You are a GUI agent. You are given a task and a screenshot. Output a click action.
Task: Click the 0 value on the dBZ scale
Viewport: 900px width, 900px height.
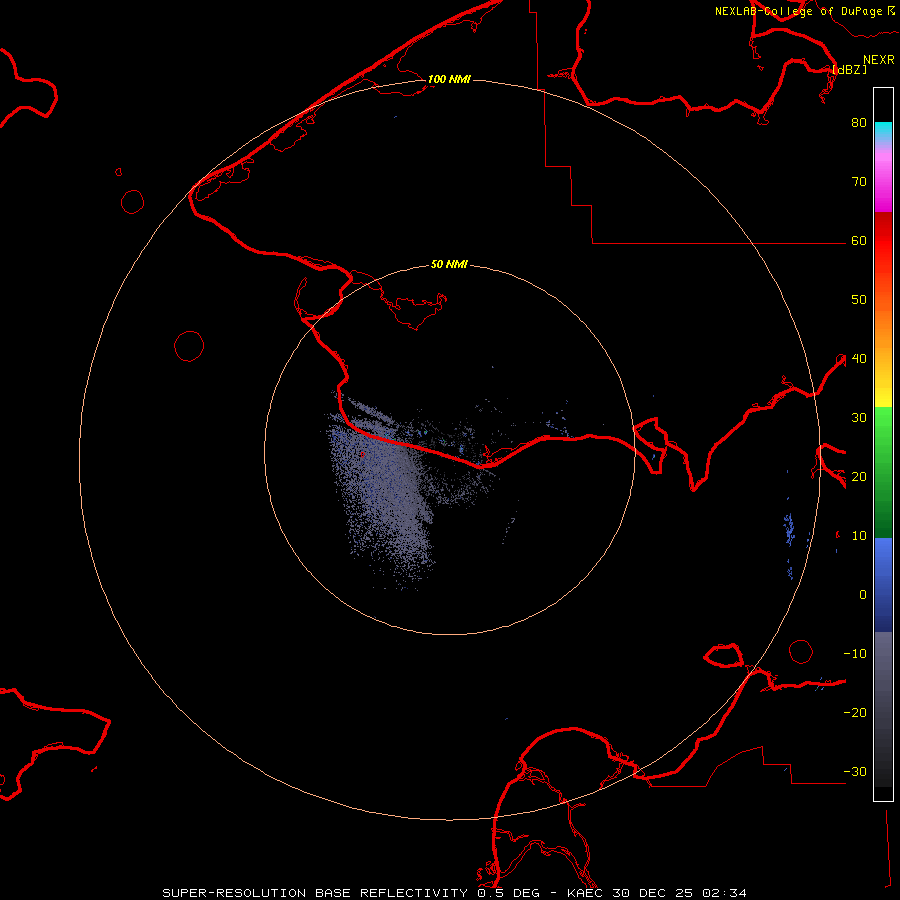pos(863,595)
